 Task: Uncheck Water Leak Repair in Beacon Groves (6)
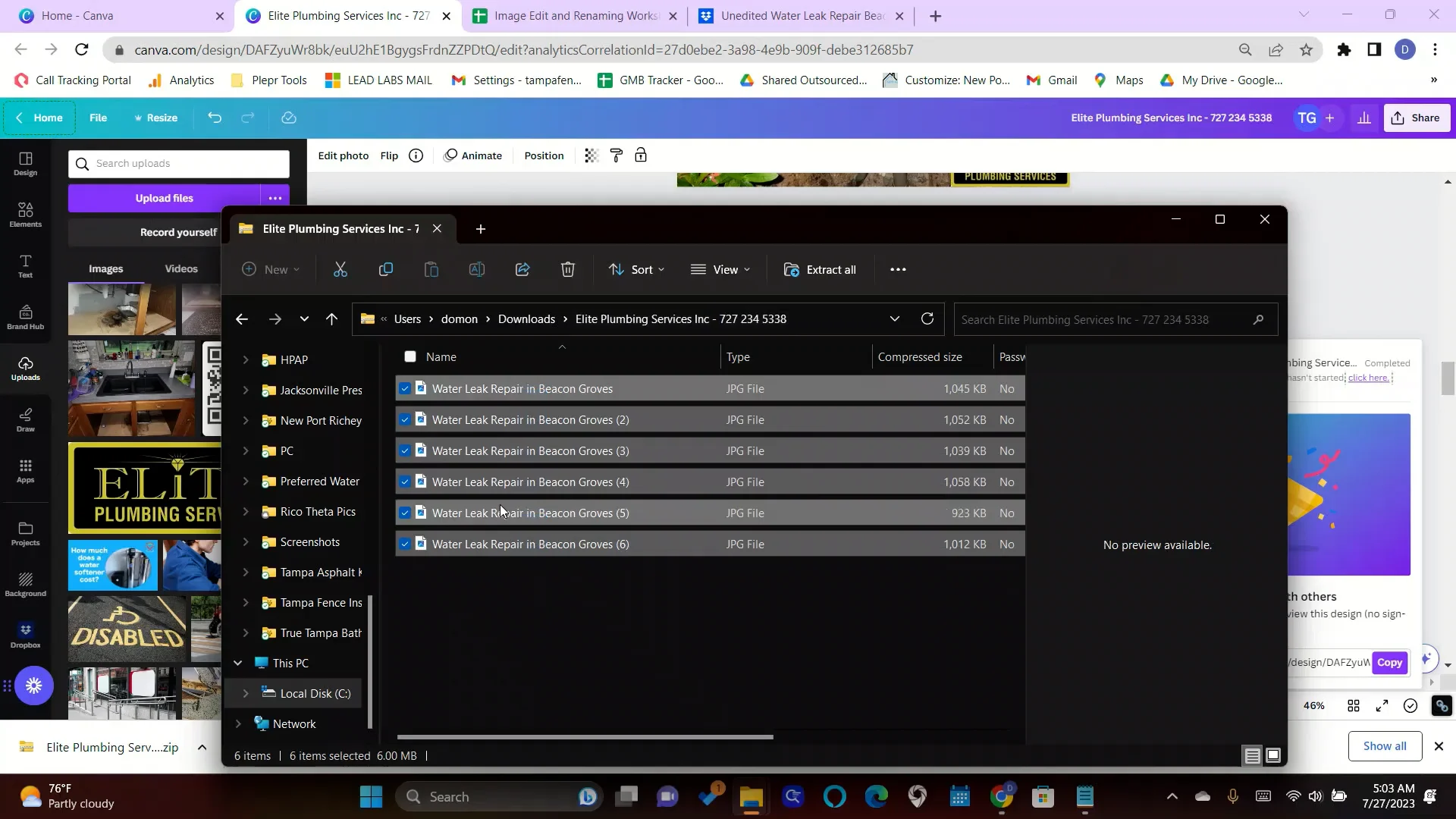pyautogui.click(x=405, y=544)
